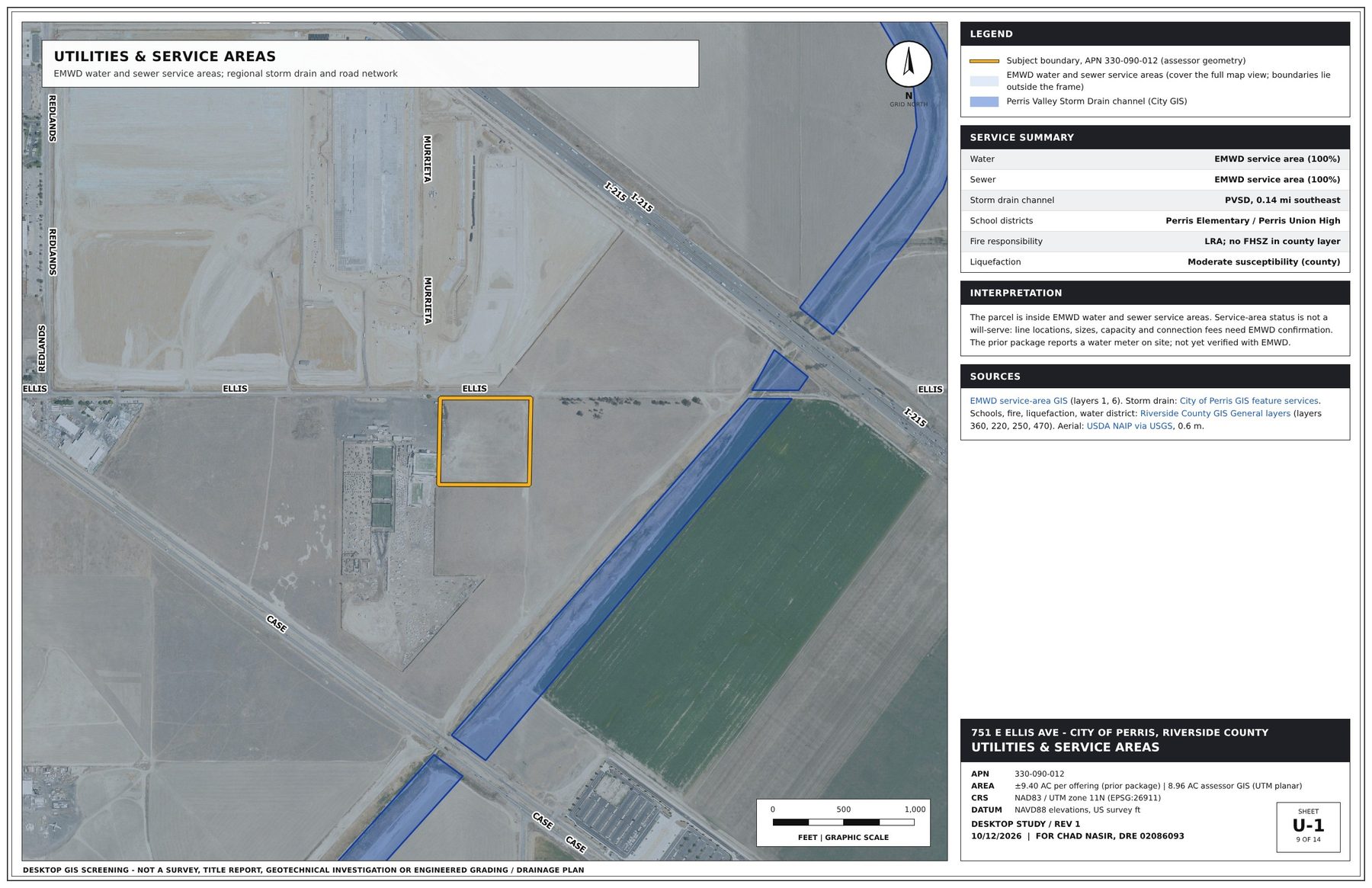Click the map title 'UTILITIES & SERVICE AREAS'
Image resolution: width=1372 pixels, height=888 pixels.
pyautogui.click(x=165, y=56)
